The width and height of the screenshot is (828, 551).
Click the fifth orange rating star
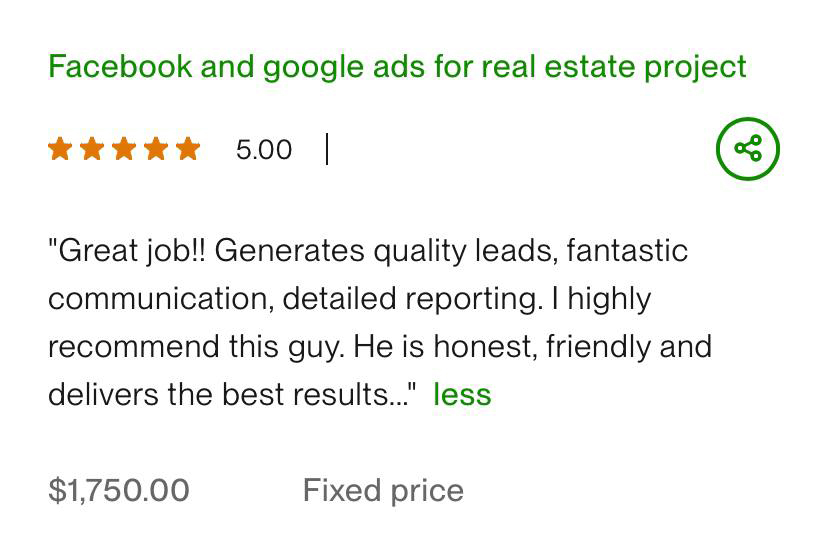[188, 149]
